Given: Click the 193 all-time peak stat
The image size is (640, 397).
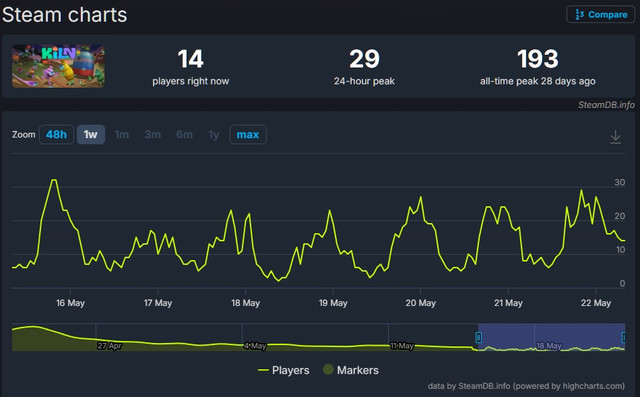Looking at the screenshot, I should (x=538, y=67).
